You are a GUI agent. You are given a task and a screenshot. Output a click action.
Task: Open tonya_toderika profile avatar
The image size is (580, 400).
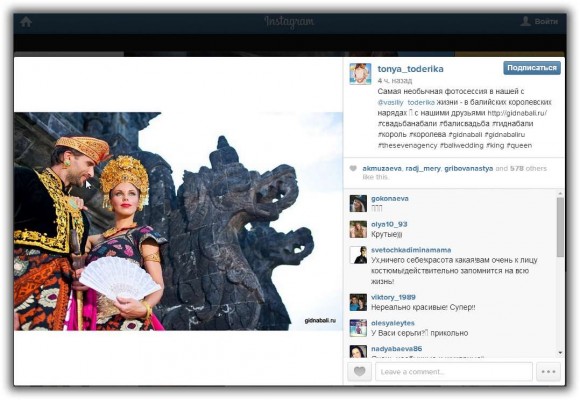[360, 74]
